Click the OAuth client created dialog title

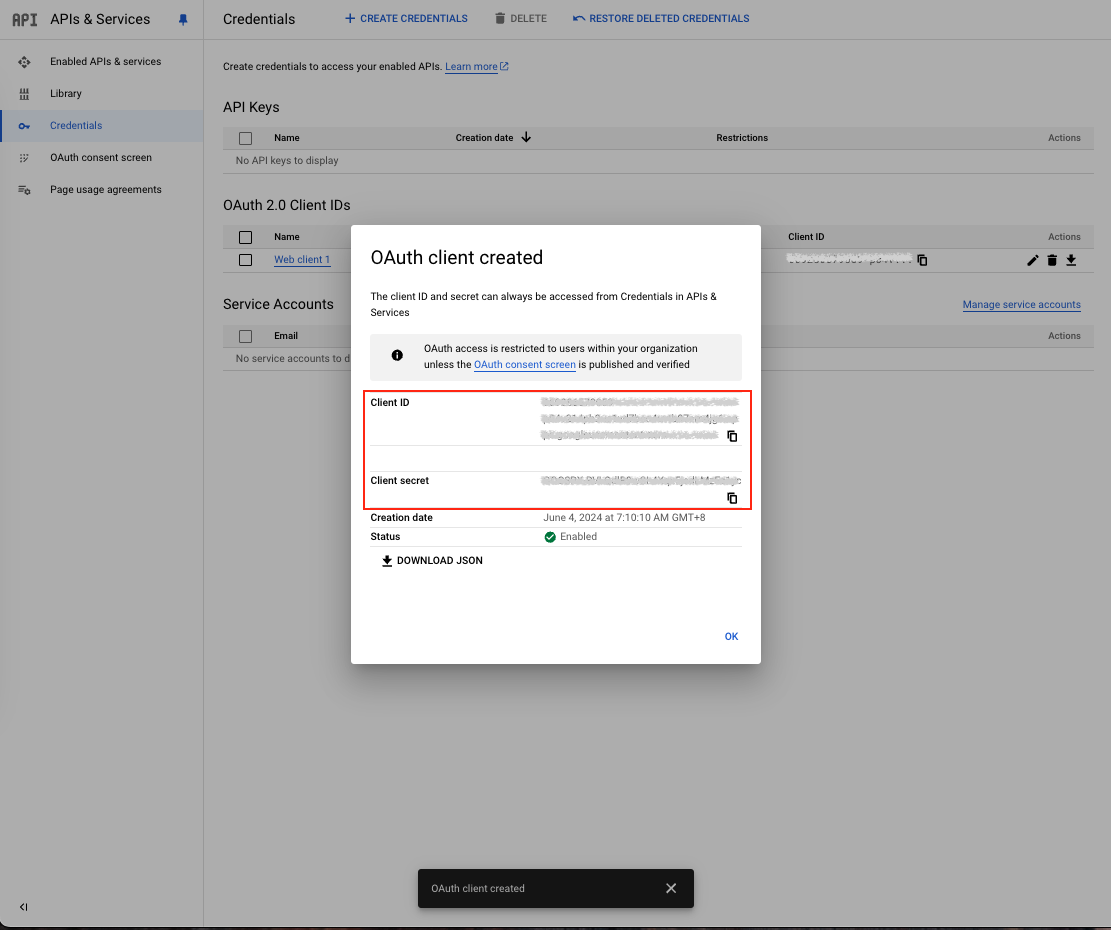(456, 257)
